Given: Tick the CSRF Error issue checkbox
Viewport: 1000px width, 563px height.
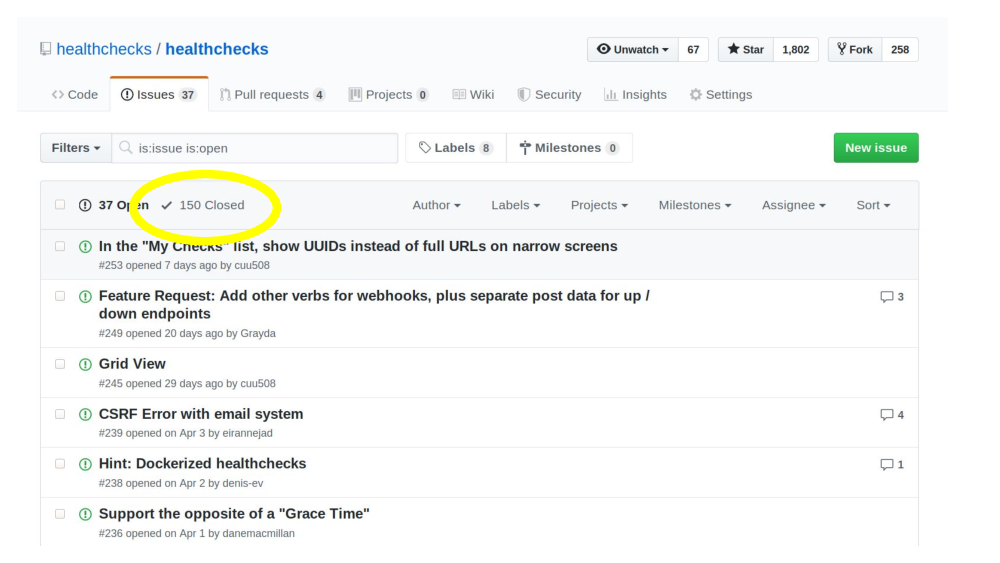Looking at the screenshot, I should tap(60, 414).
